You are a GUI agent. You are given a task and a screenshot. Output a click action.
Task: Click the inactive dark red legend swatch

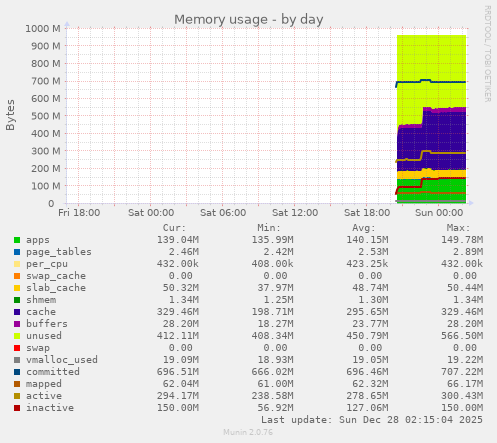(x=17, y=408)
